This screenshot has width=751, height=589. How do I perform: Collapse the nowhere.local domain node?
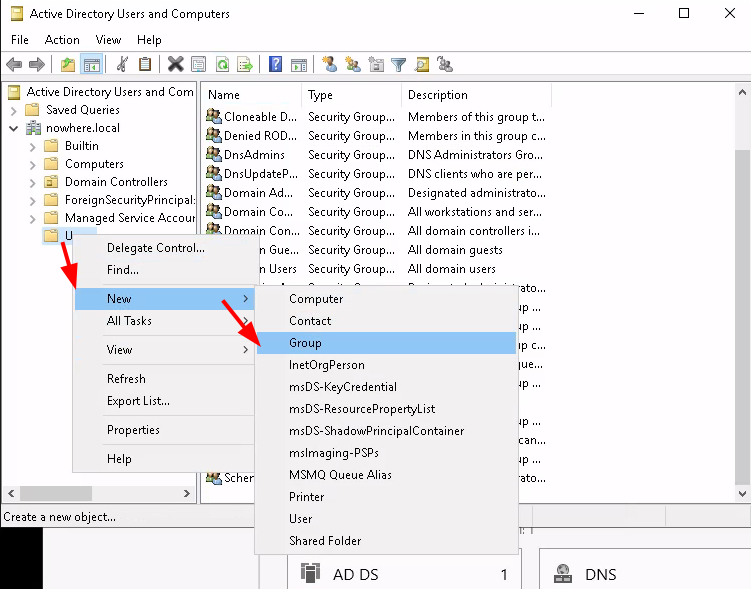pos(14,128)
